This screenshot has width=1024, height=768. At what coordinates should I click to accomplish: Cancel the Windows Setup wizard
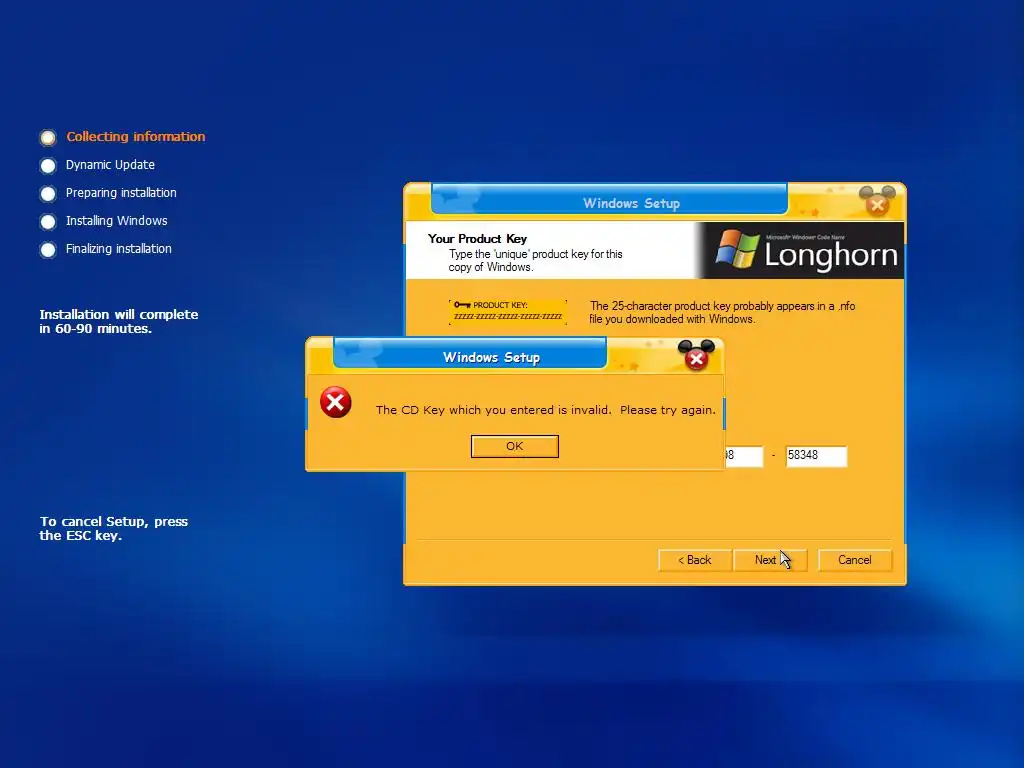(x=854, y=560)
